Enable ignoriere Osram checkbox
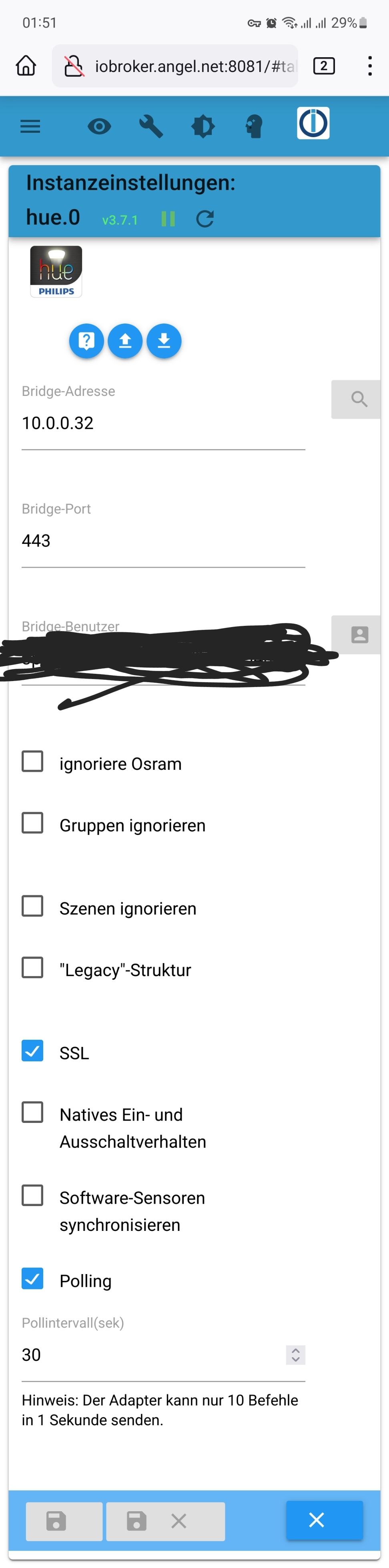 [x=32, y=761]
